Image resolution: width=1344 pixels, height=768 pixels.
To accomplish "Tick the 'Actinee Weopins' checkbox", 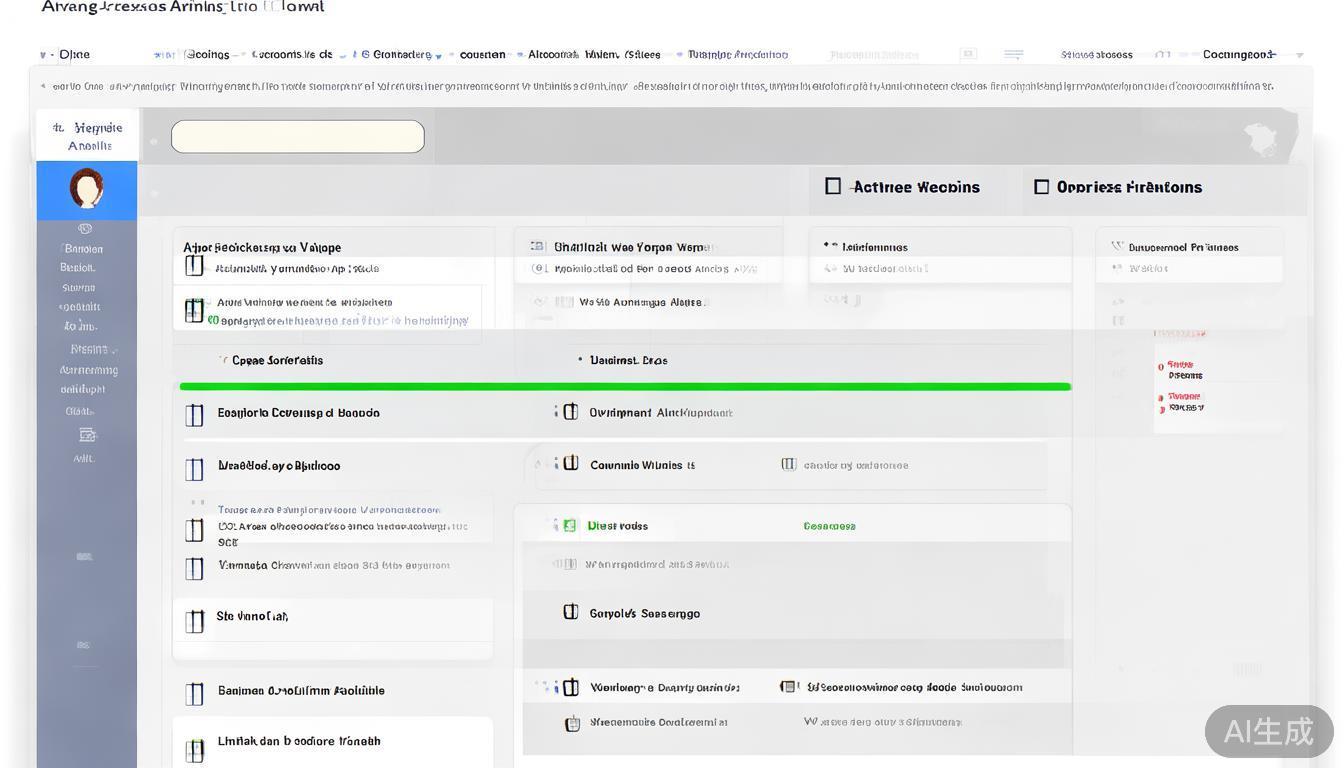I will (833, 186).
